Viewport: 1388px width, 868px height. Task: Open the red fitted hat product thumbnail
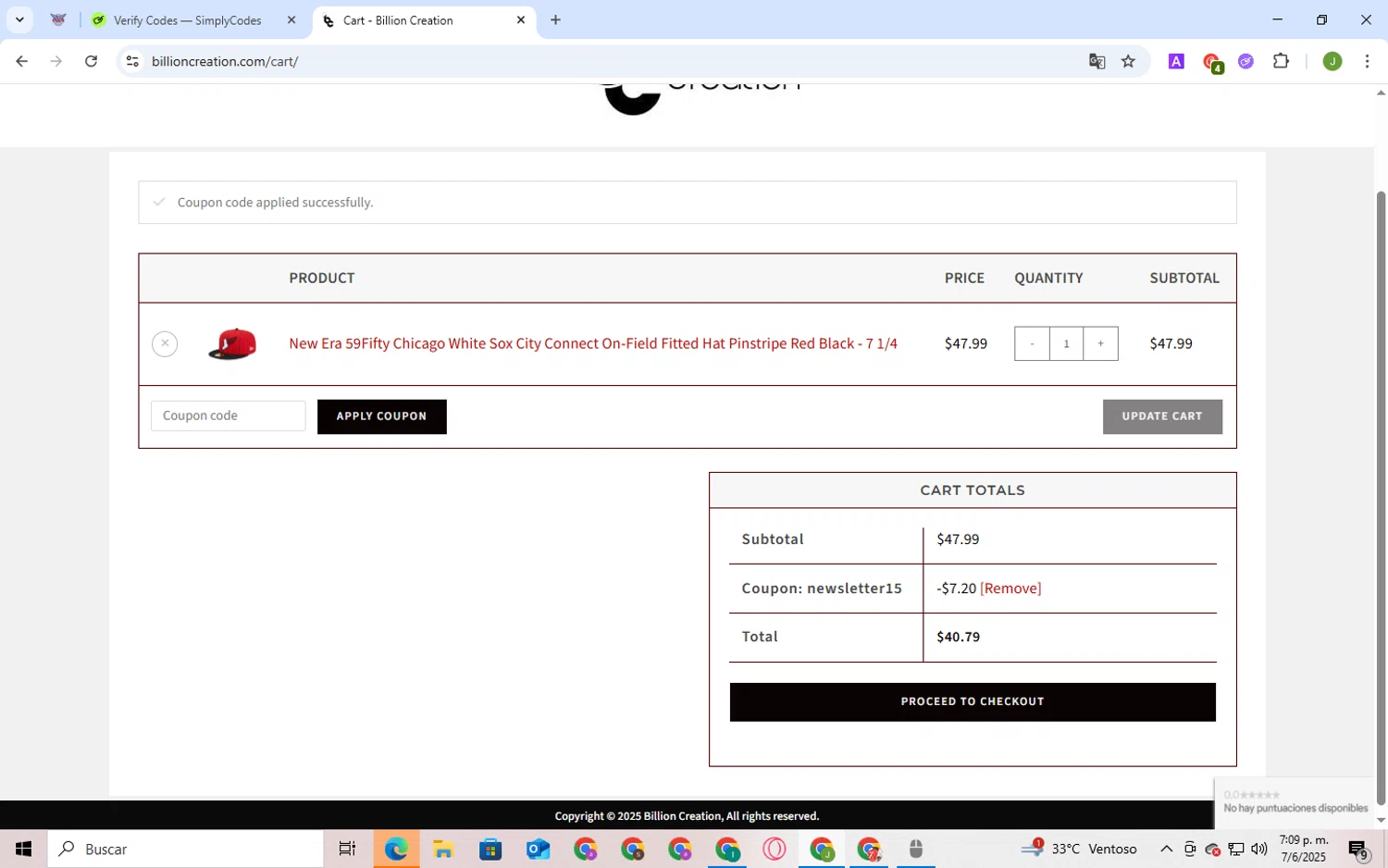pyautogui.click(x=232, y=343)
